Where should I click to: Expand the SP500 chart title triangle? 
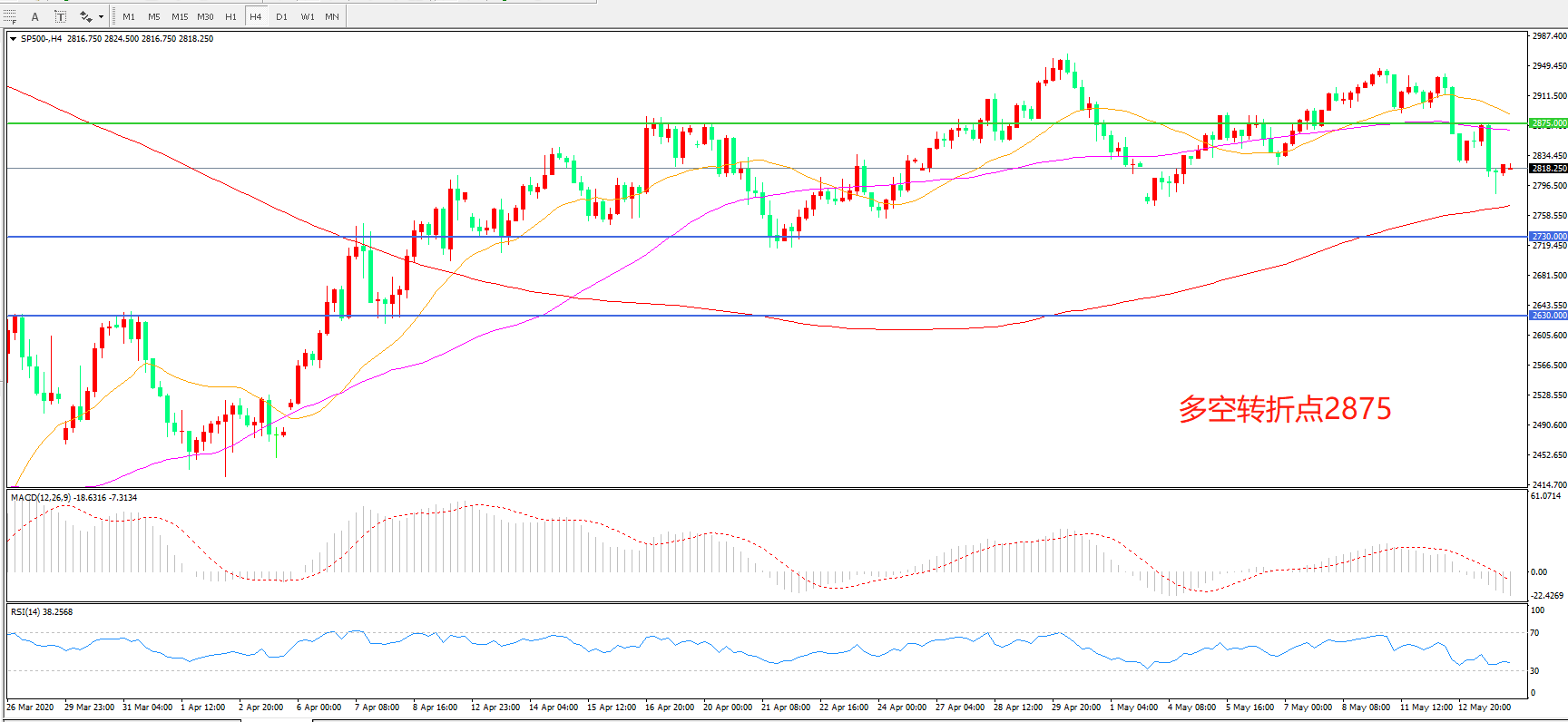[x=13, y=39]
